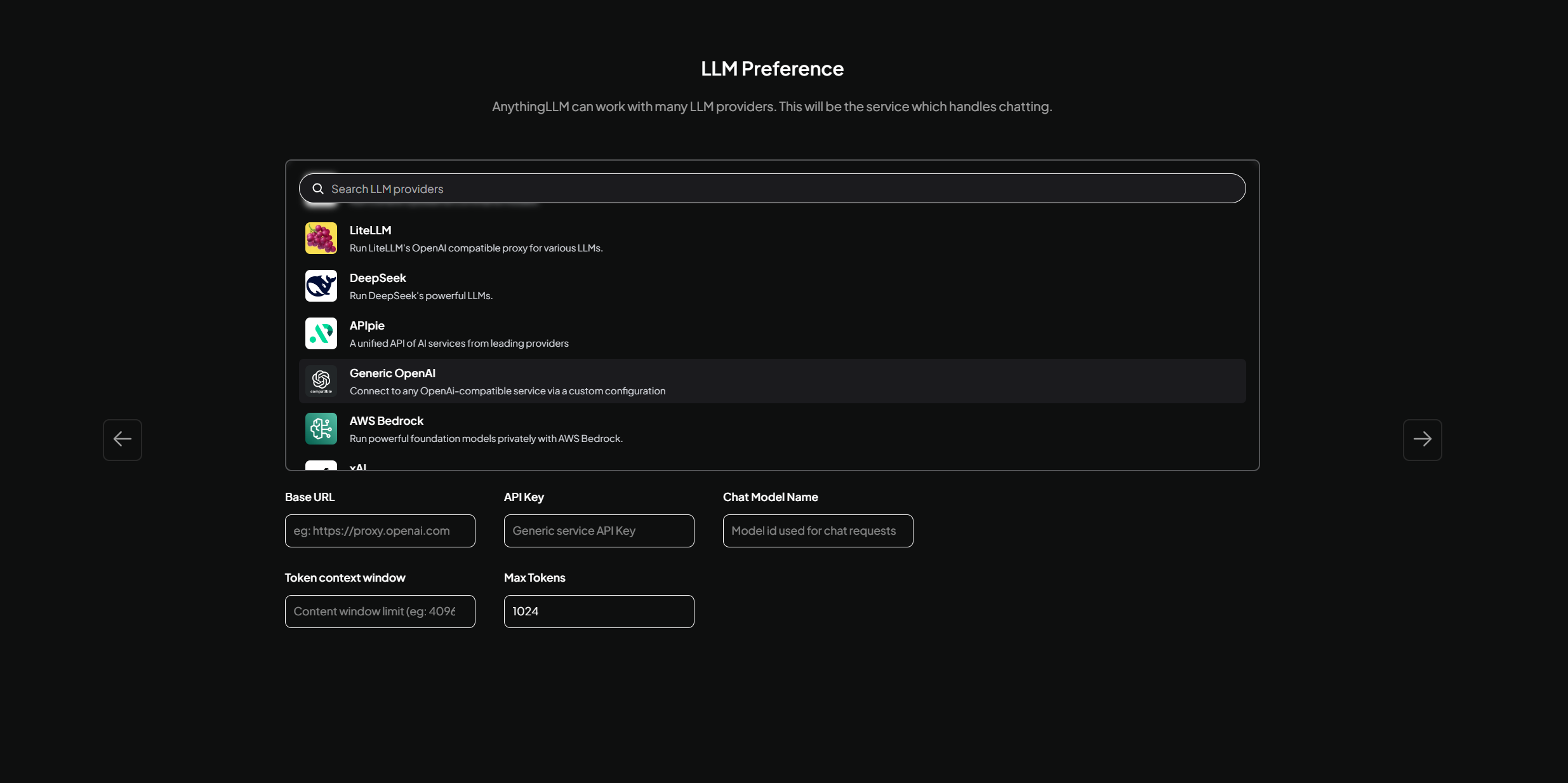Click the Max Tokens label
This screenshot has width=1568, height=783.
tap(535, 578)
